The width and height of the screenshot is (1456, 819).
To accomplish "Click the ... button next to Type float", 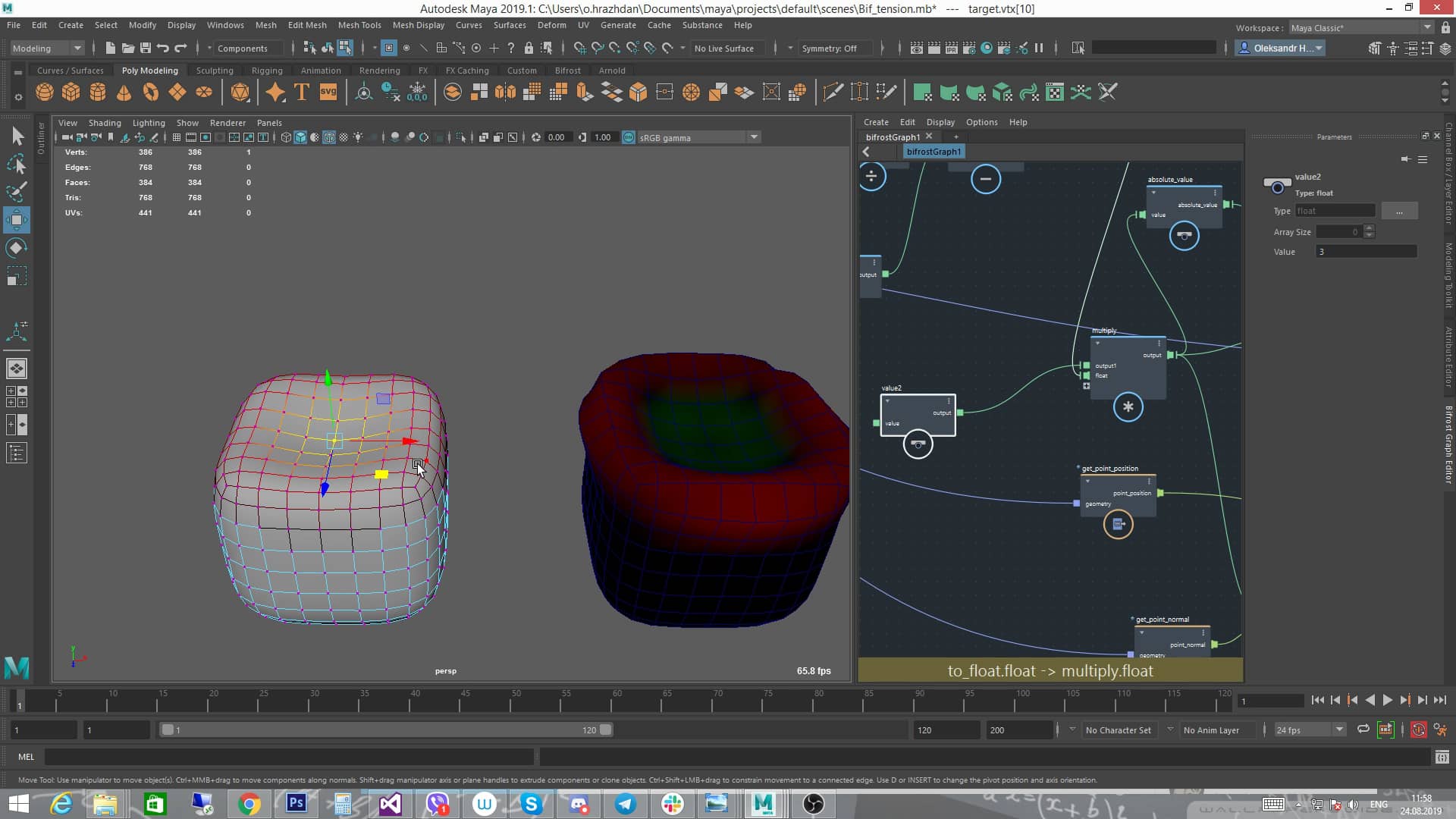I will coord(1400,210).
